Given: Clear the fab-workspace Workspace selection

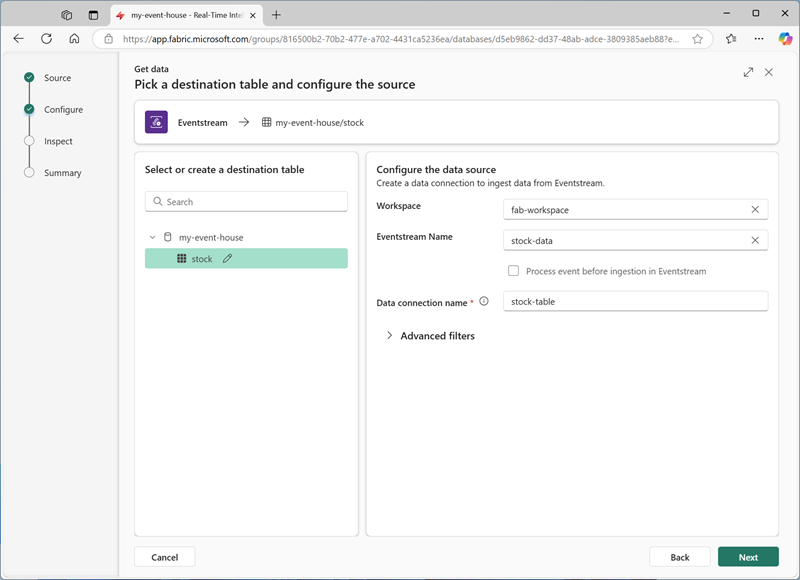Looking at the screenshot, I should 755,210.
